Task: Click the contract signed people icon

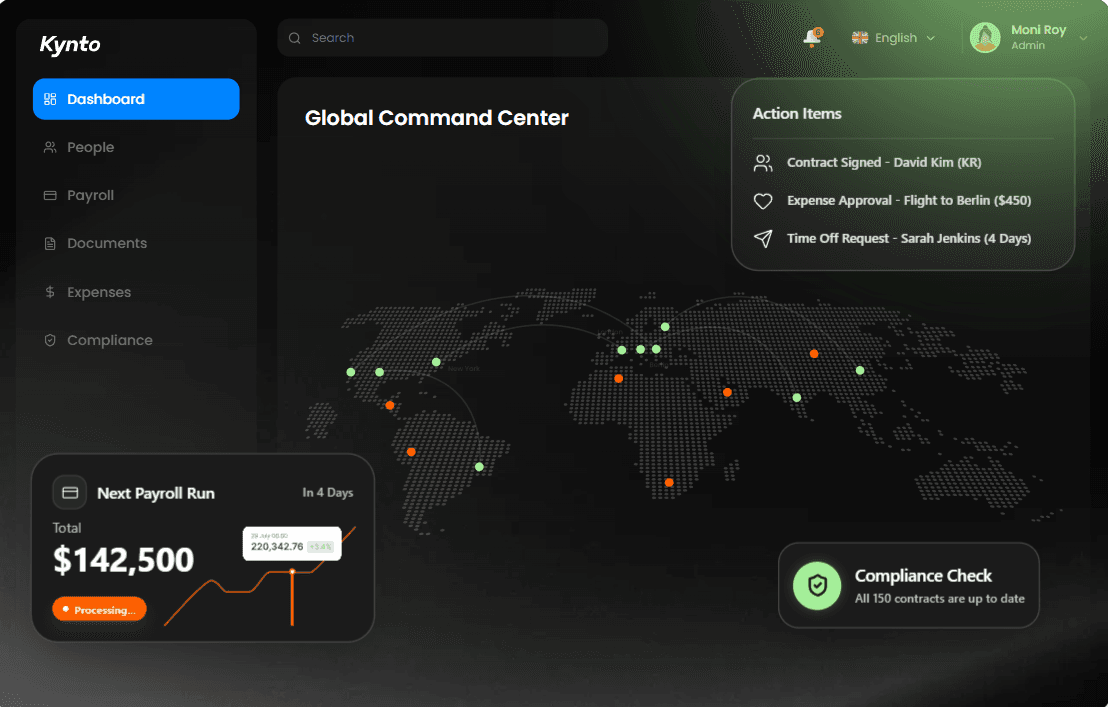Action: click(763, 162)
